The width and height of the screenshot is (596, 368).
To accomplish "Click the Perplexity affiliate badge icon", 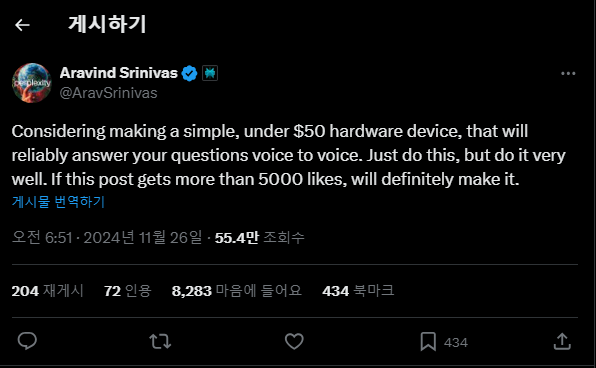I will 210,73.
